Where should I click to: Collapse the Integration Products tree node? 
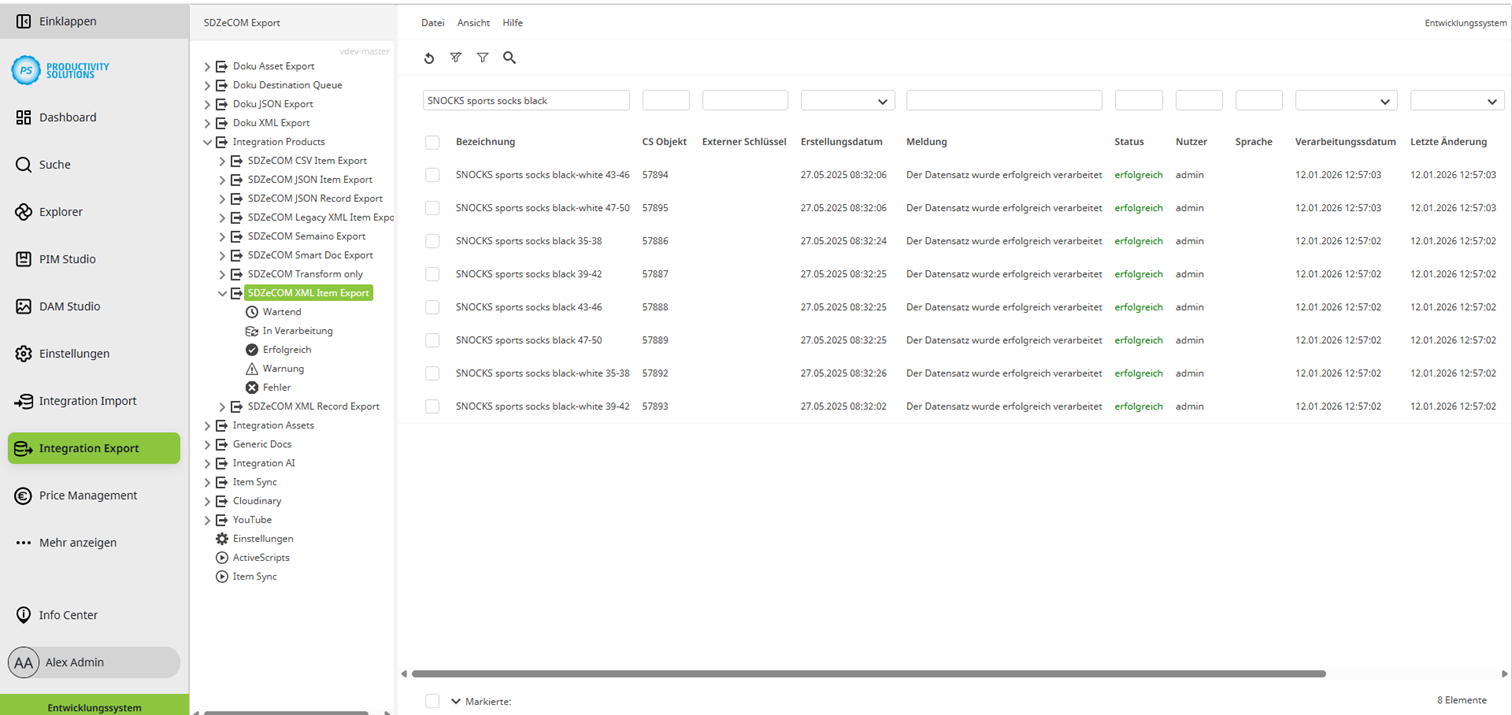[208, 141]
